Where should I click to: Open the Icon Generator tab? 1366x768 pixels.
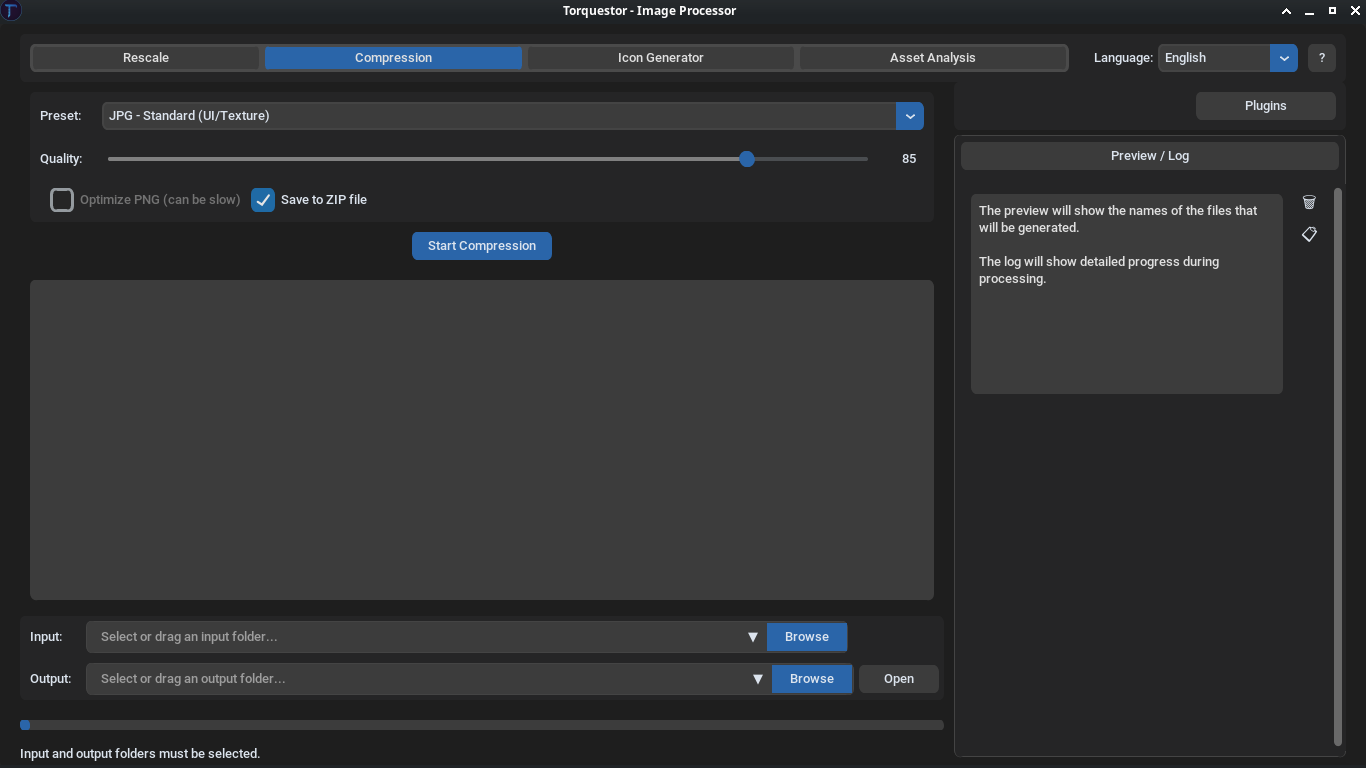[x=660, y=57]
